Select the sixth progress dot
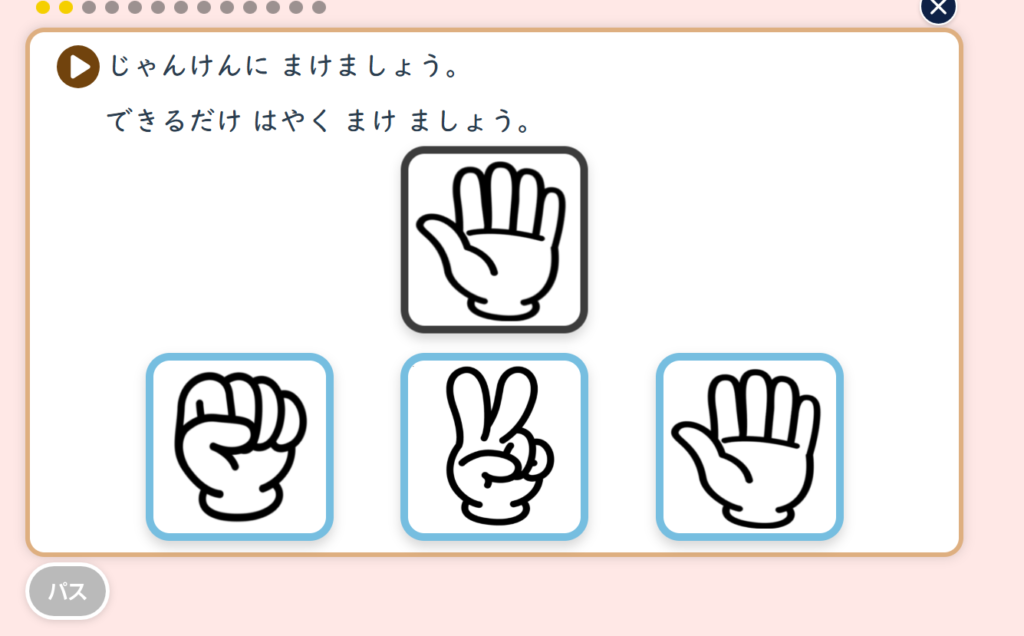1024x636 pixels. pyautogui.click(x=158, y=7)
